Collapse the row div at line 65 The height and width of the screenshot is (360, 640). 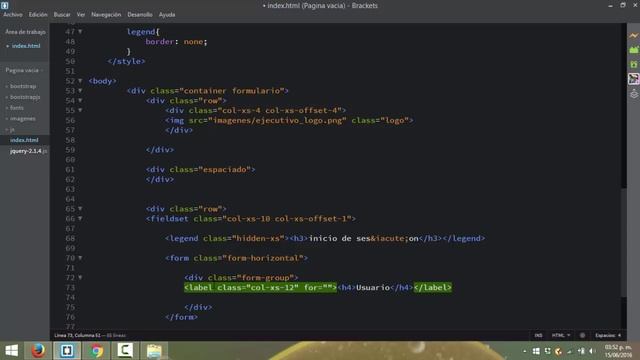pos(80,209)
